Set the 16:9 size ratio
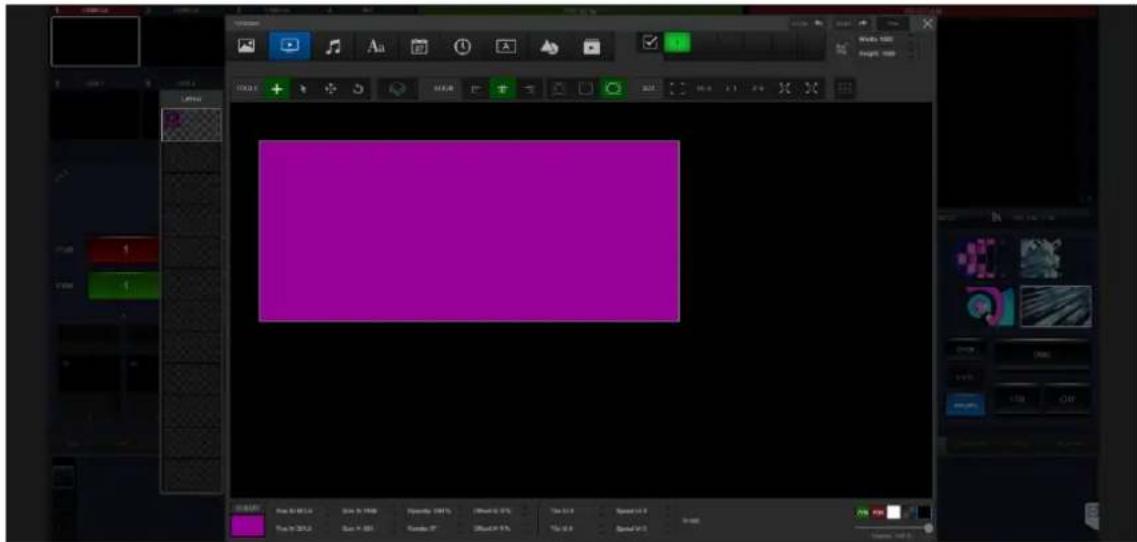 [x=703, y=89]
